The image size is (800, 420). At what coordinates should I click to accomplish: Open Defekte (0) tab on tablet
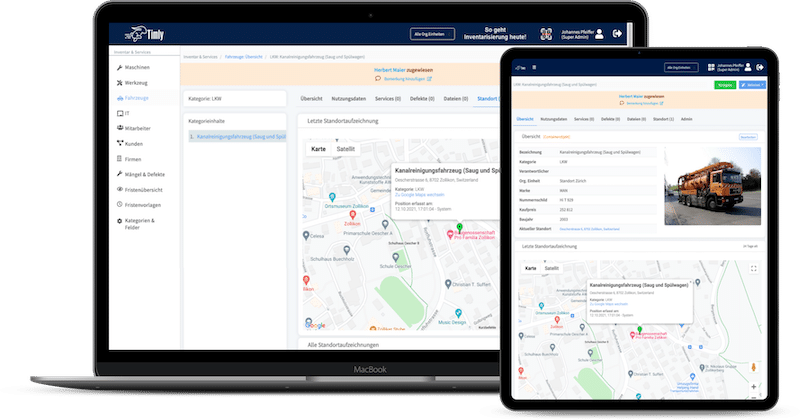pos(610,119)
